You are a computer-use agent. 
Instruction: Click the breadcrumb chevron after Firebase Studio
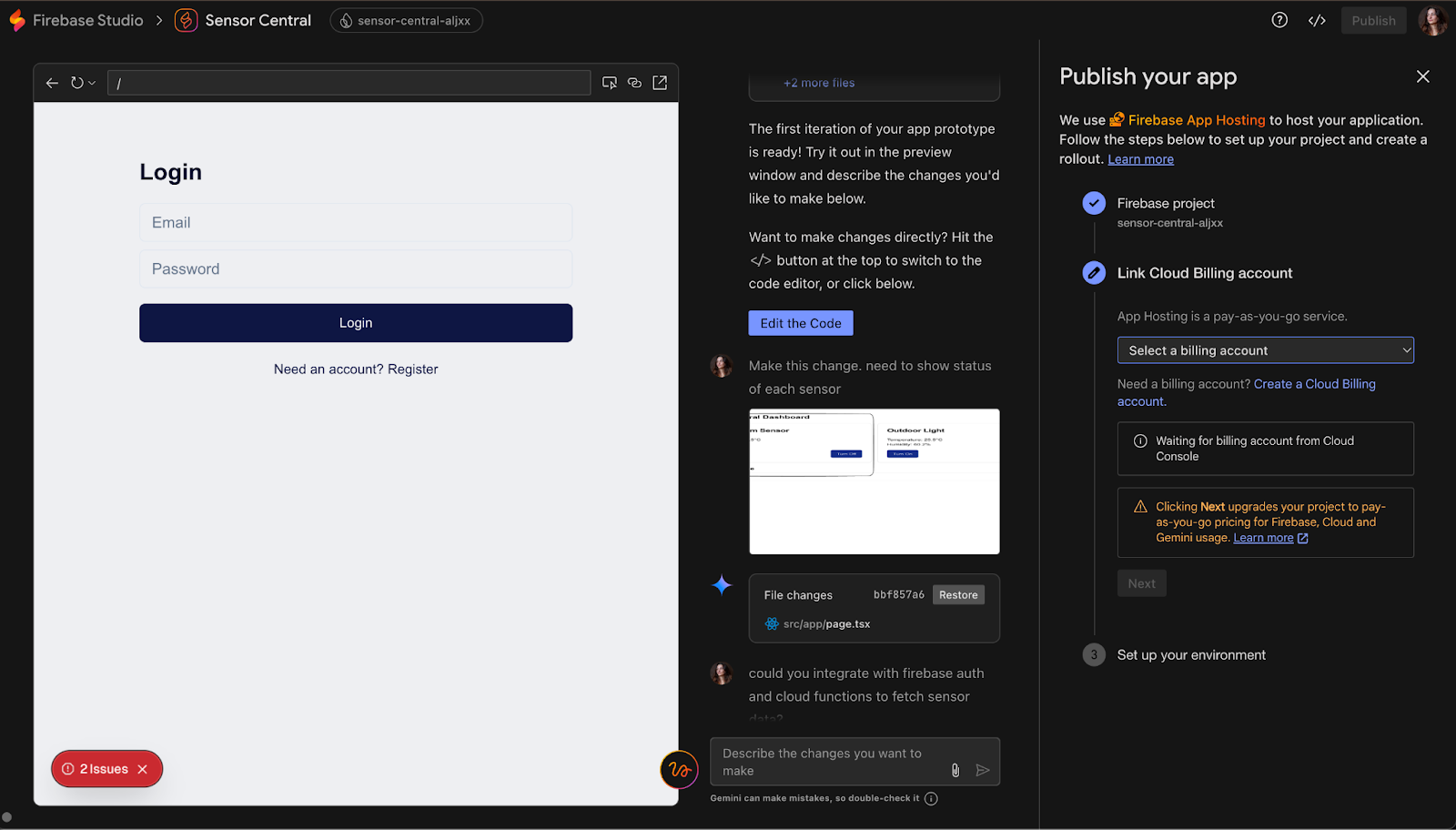pyautogui.click(x=159, y=20)
